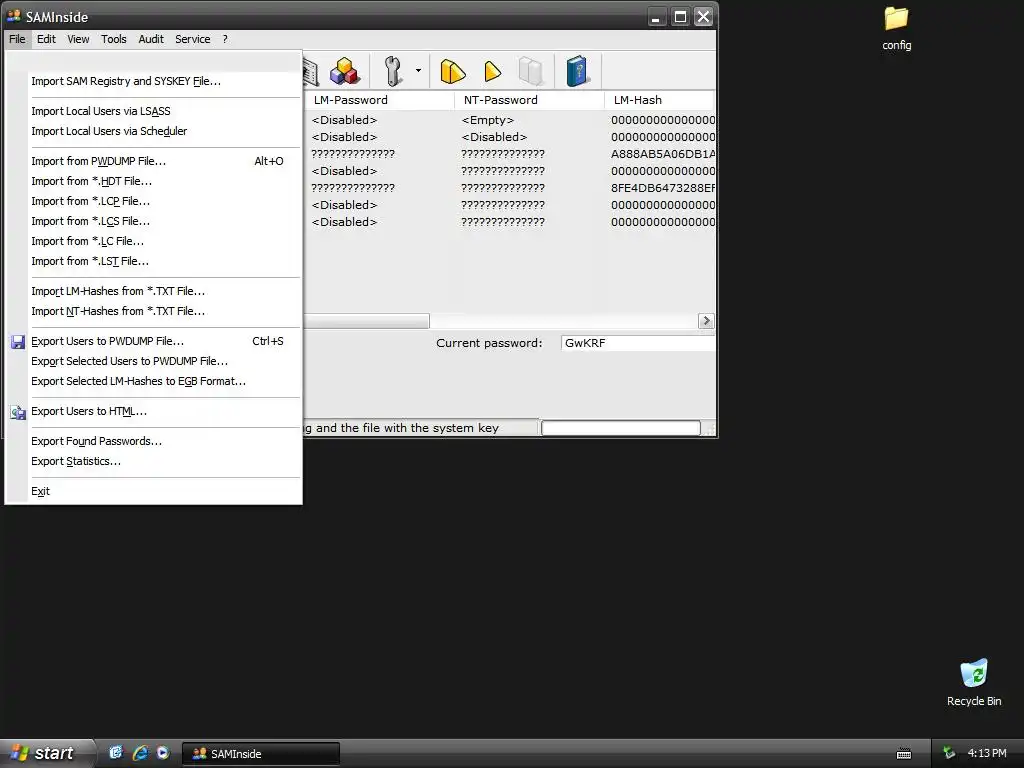Click the floppy disk Export Users icon
1024x768 pixels.
pos(18,342)
